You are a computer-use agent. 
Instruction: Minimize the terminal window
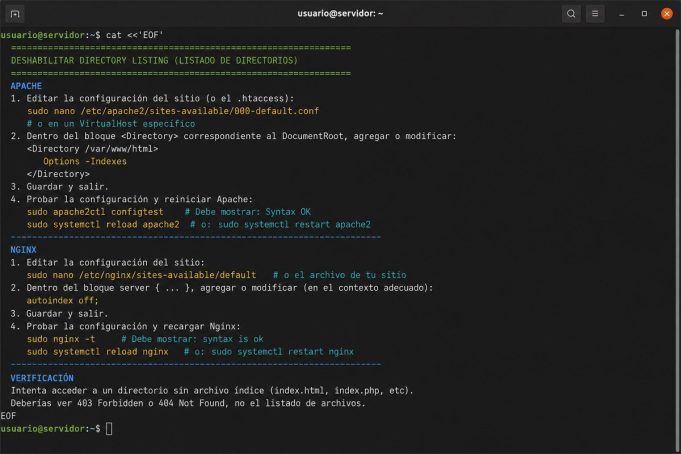point(621,14)
